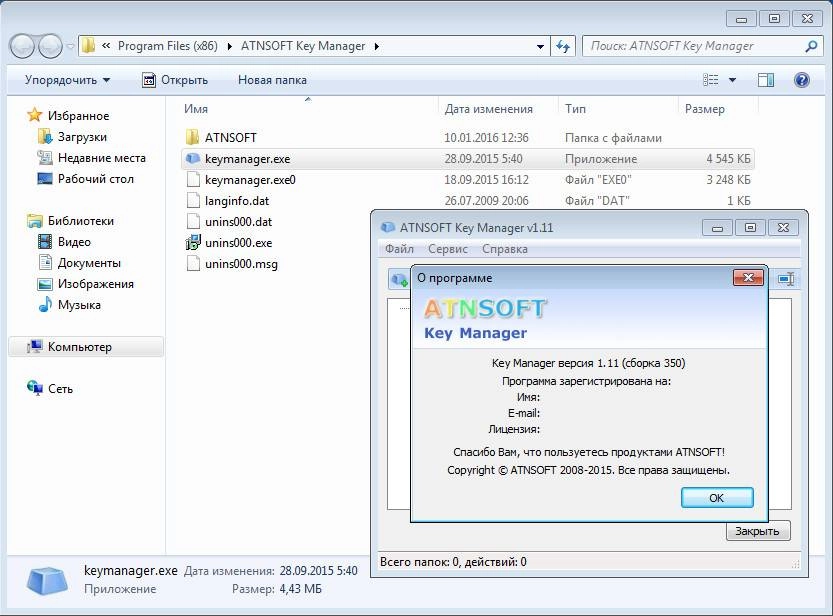This screenshot has width=833, height=616.
Task: Open the address bar history dropdown
Action: tap(540, 47)
